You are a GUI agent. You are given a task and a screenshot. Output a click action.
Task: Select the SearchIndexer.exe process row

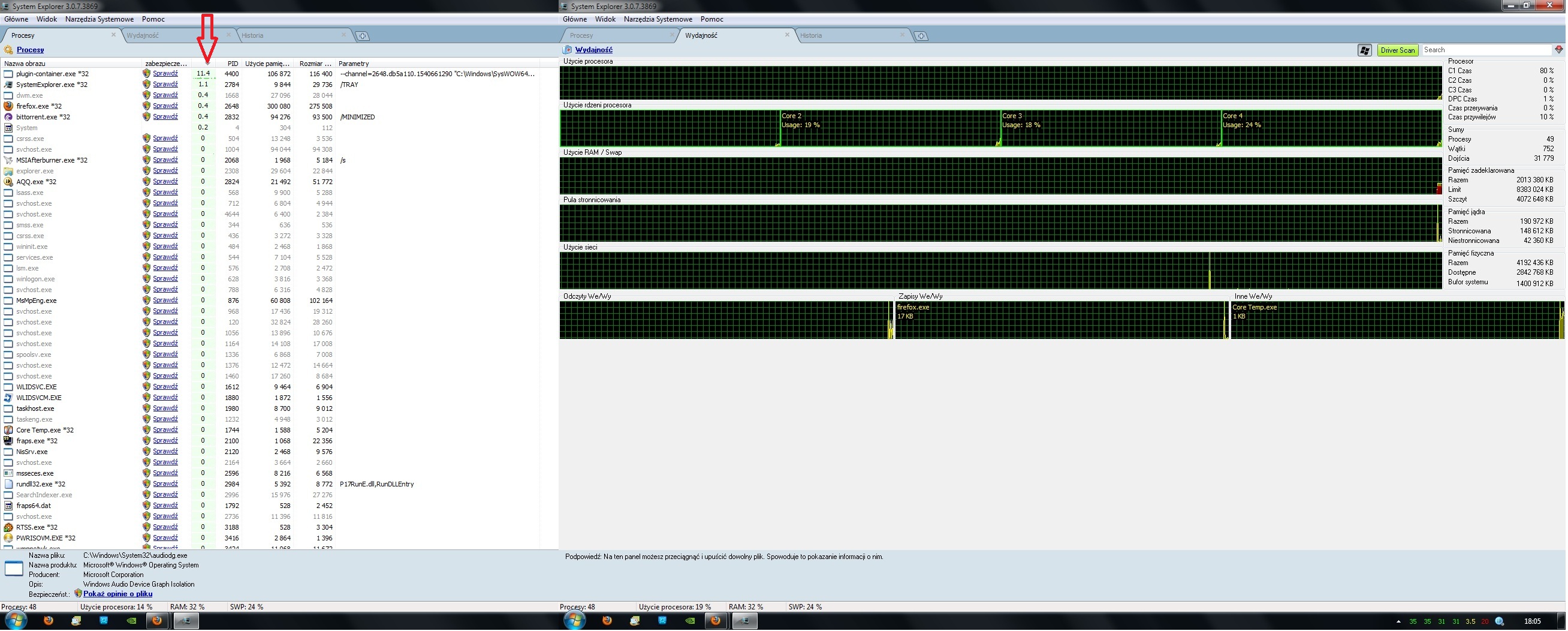[x=271, y=496]
